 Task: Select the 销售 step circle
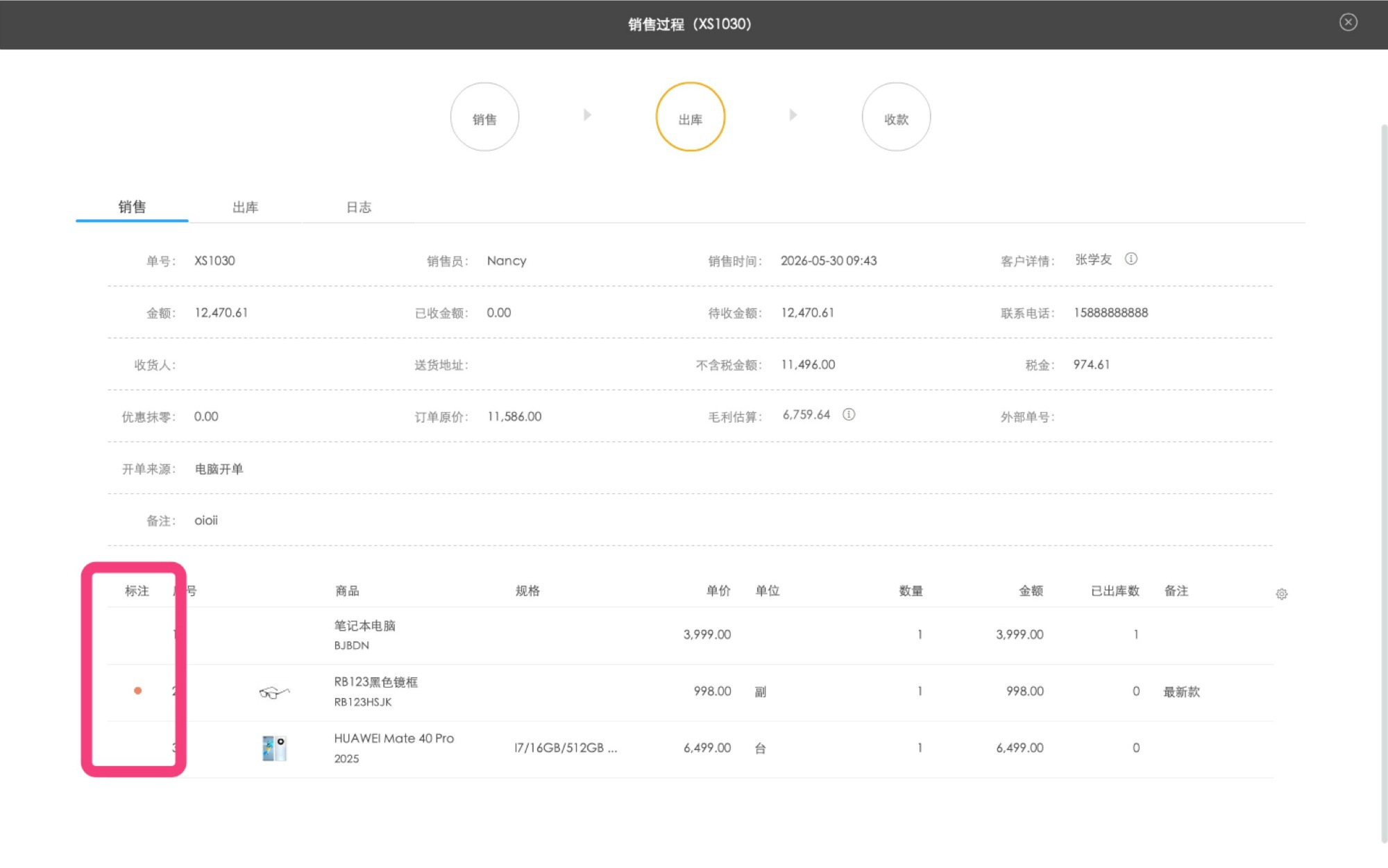(484, 117)
